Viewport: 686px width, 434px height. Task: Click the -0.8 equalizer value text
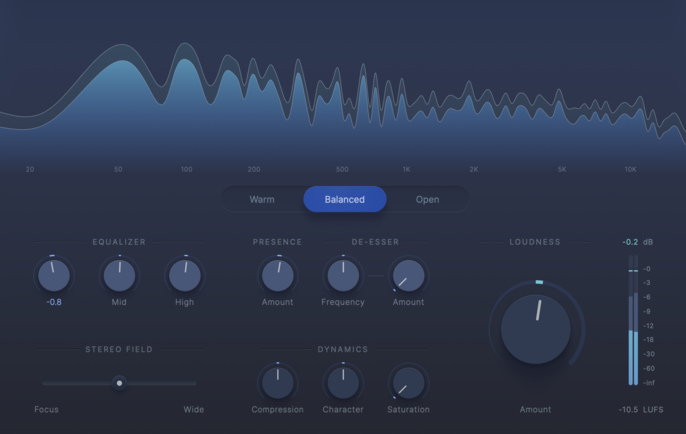point(54,302)
